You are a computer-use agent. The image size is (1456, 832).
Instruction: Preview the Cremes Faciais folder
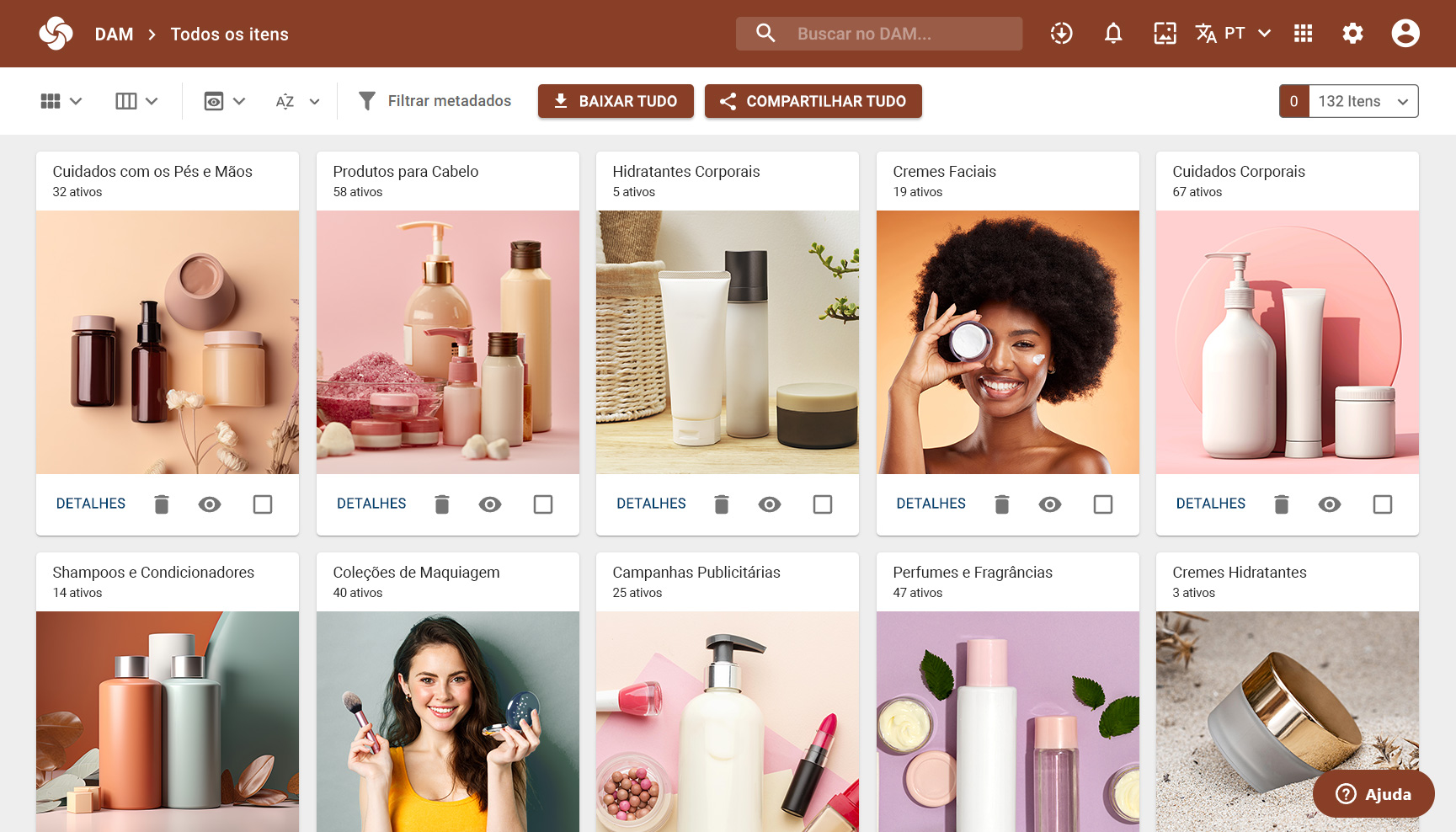tap(1050, 504)
